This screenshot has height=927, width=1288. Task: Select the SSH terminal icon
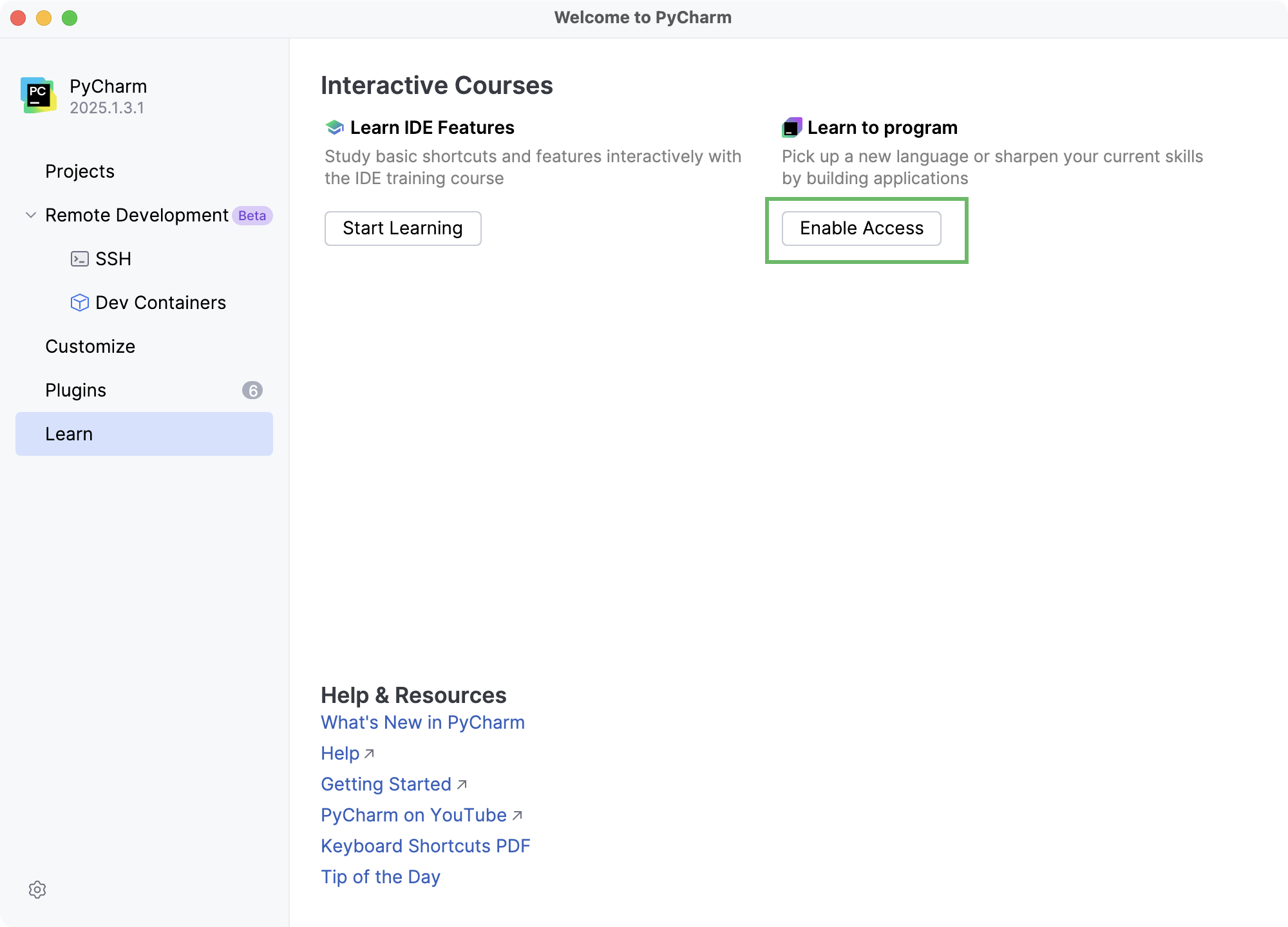(79, 259)
